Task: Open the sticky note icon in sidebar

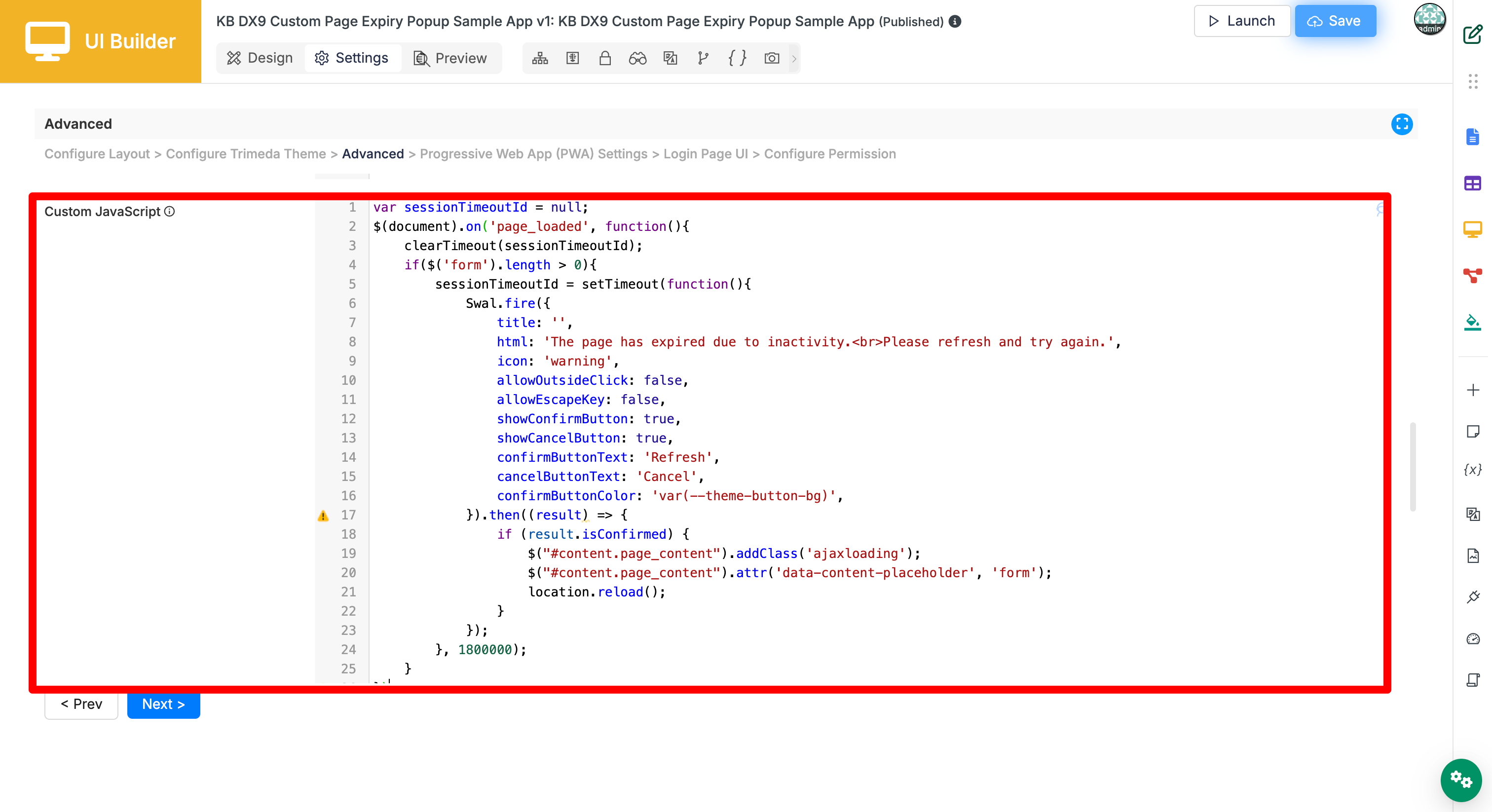Action: click(x=1473, y=432)
